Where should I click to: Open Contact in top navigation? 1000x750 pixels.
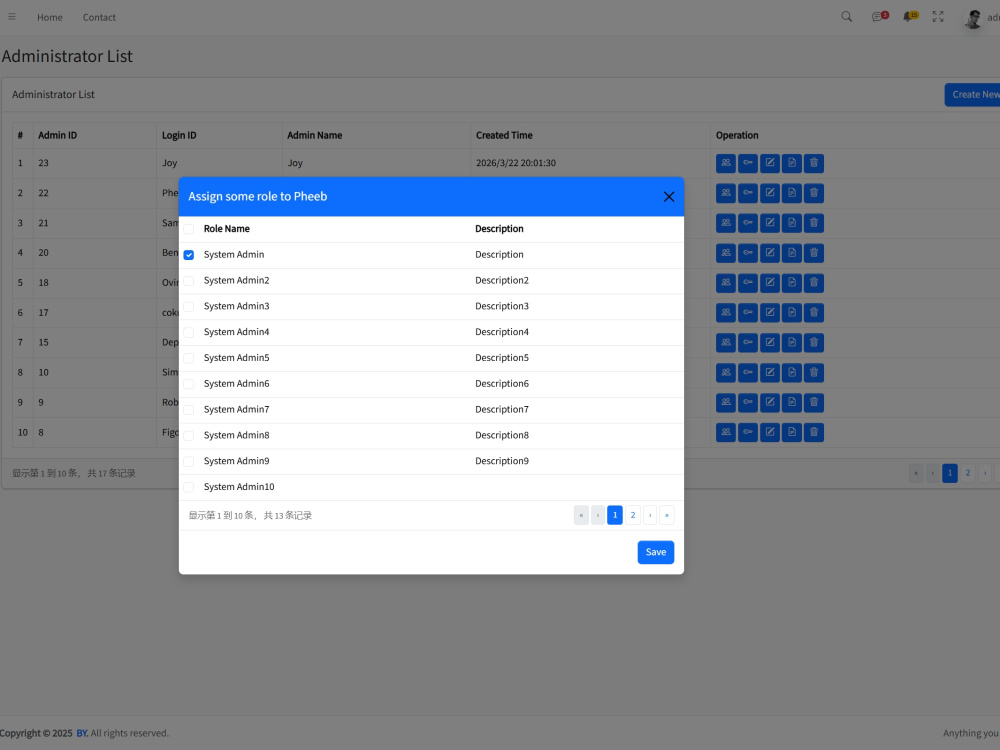[99, 17]
